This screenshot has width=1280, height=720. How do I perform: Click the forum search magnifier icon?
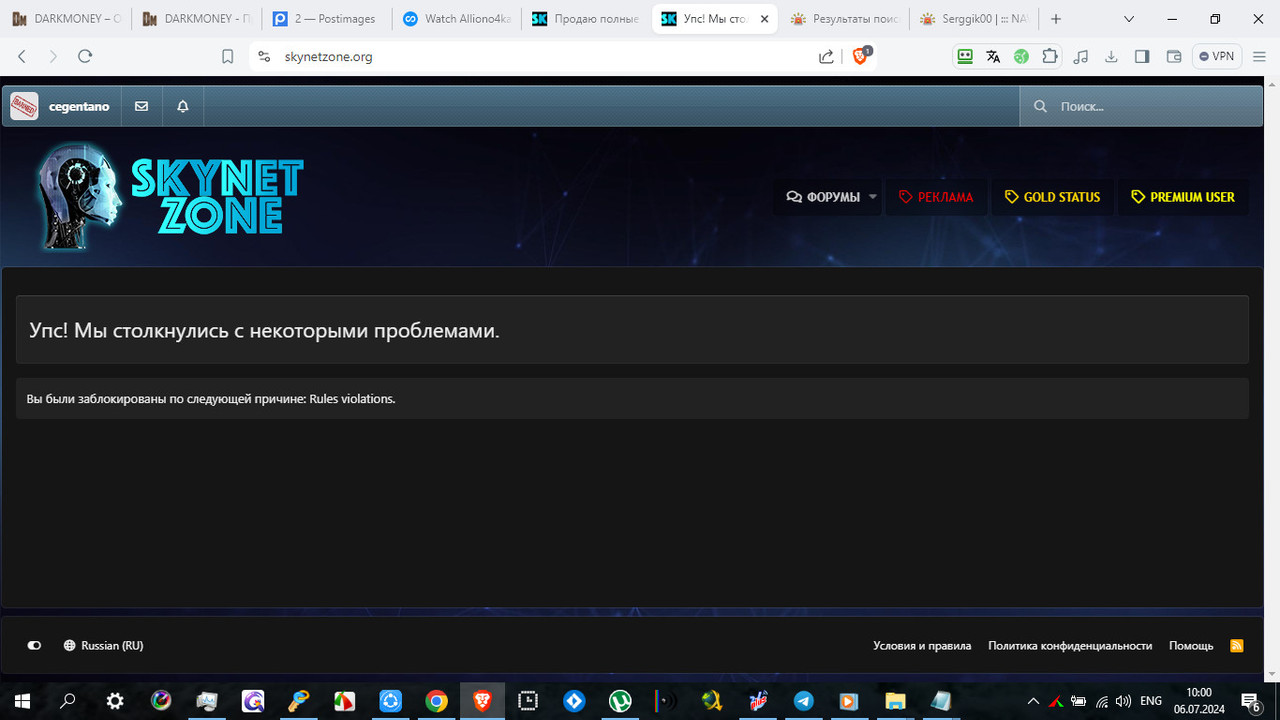coord(1041,106)
